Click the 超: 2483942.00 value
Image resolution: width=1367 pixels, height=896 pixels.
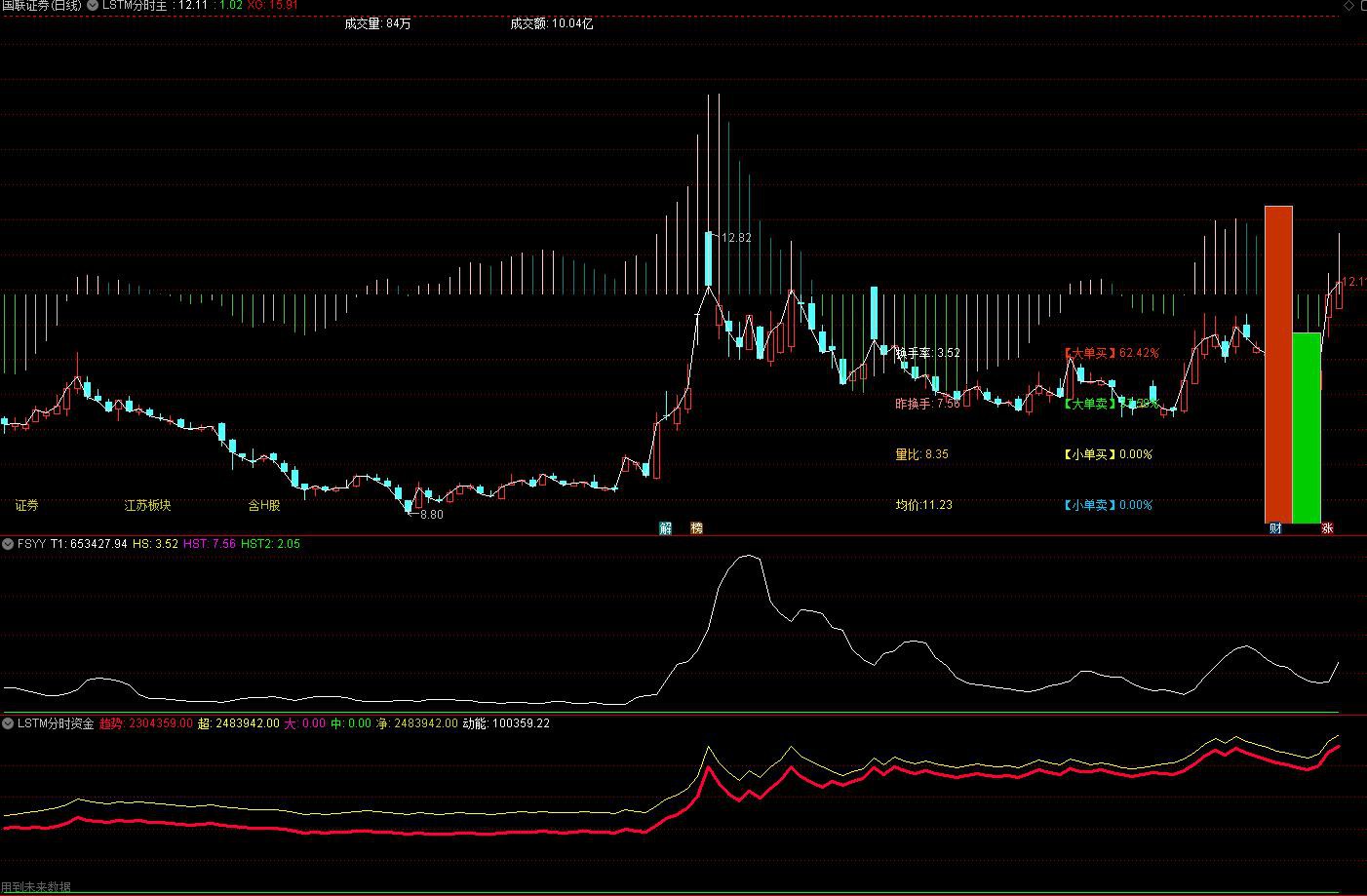click(239, 723)
